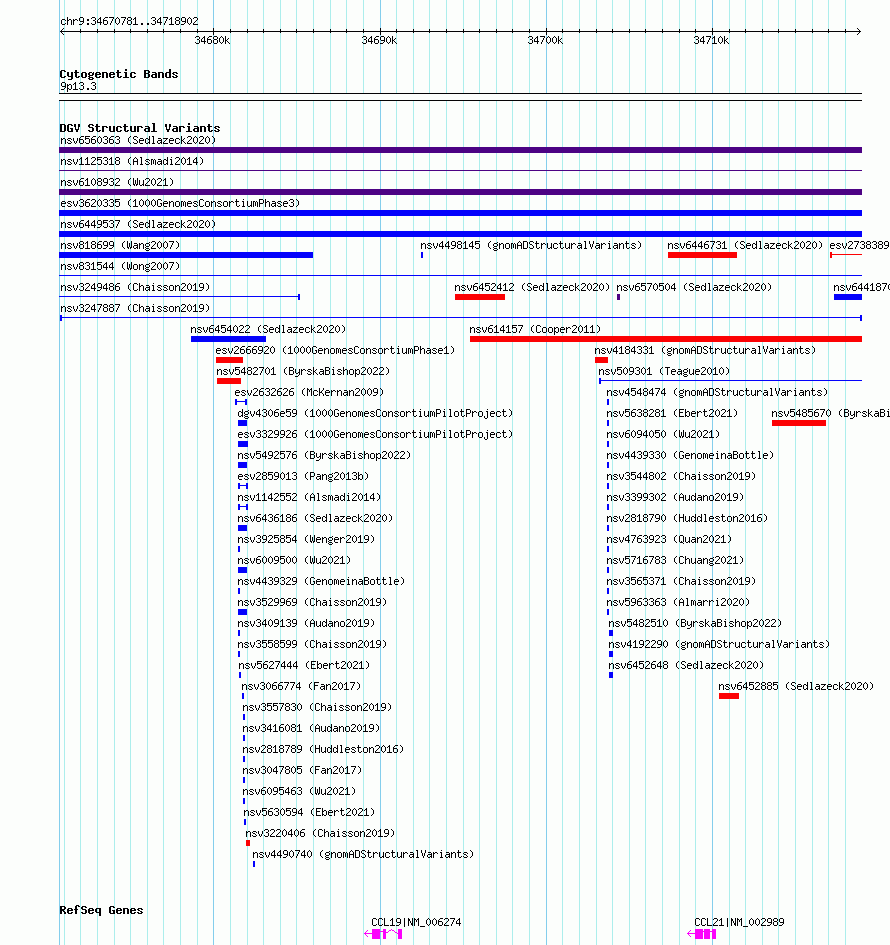
Task: Open nsv3416081 (Audano2019) variant
Action: (x=311, y=729)
